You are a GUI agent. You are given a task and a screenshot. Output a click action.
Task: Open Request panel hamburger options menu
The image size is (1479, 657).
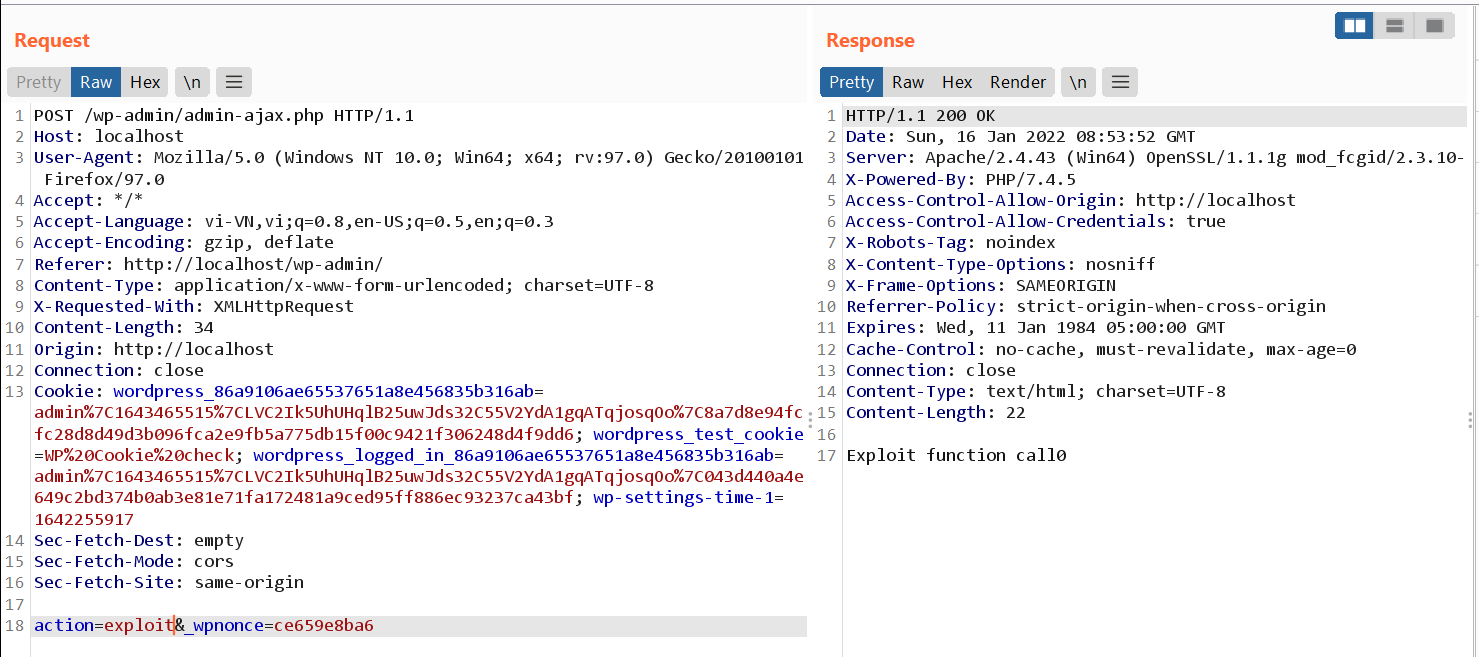[233, 82]
